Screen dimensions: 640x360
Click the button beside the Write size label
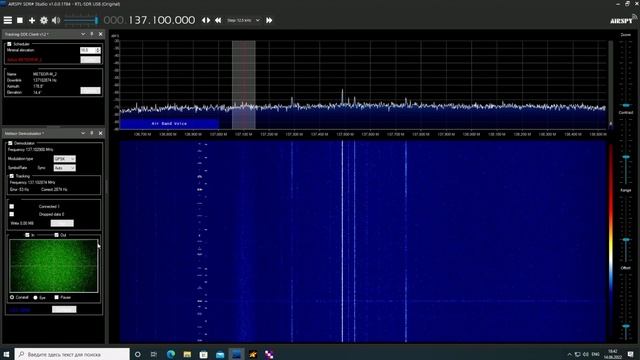pyautogui.click(x=62, y=223)
